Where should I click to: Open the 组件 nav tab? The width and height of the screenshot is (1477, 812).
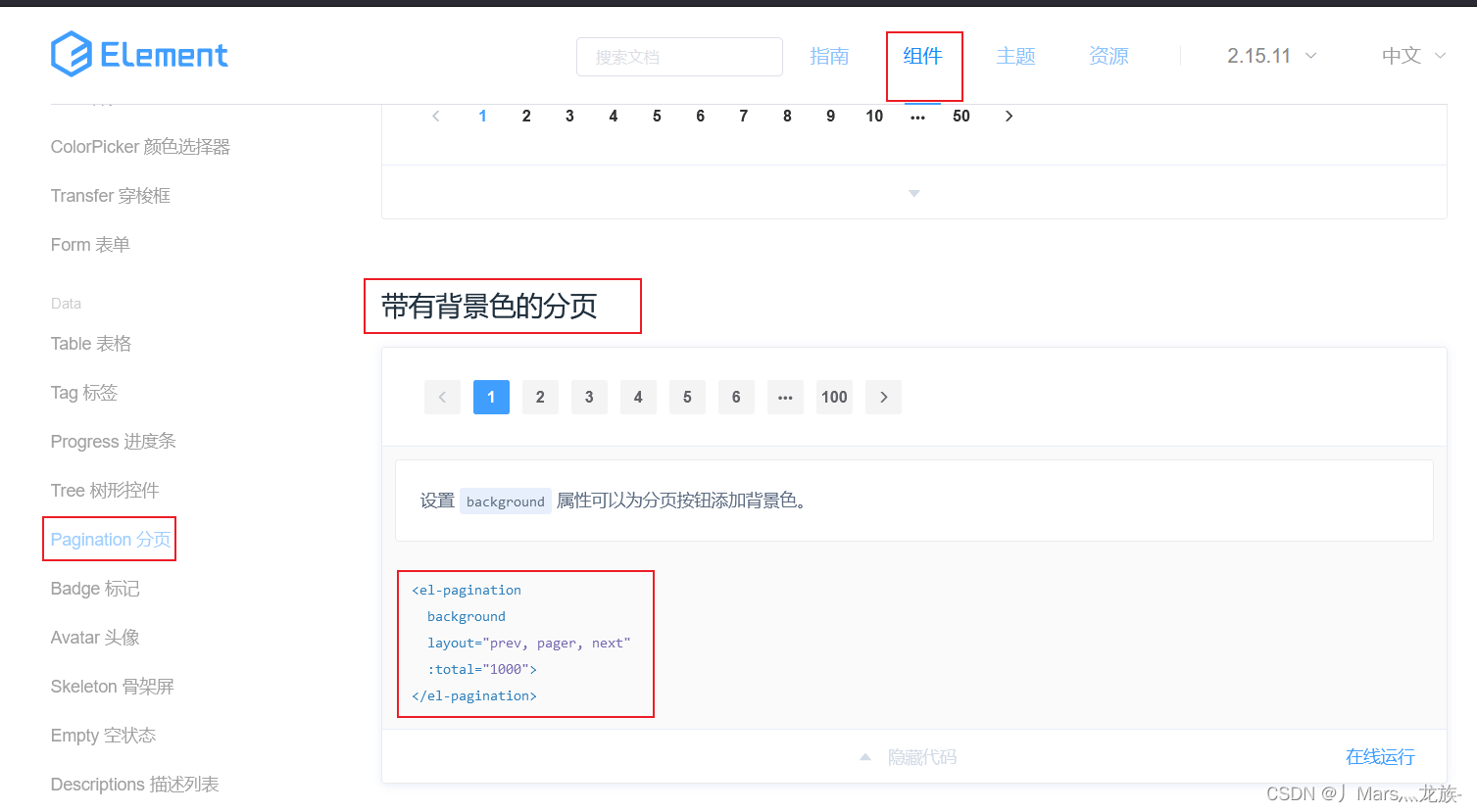pos(923,57)
